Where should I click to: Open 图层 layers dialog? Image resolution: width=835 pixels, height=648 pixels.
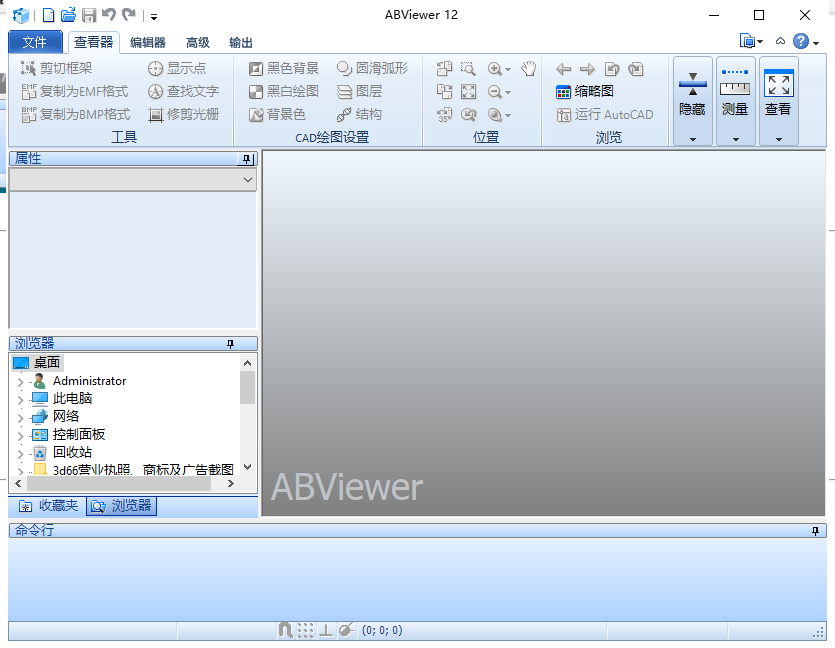359,92
